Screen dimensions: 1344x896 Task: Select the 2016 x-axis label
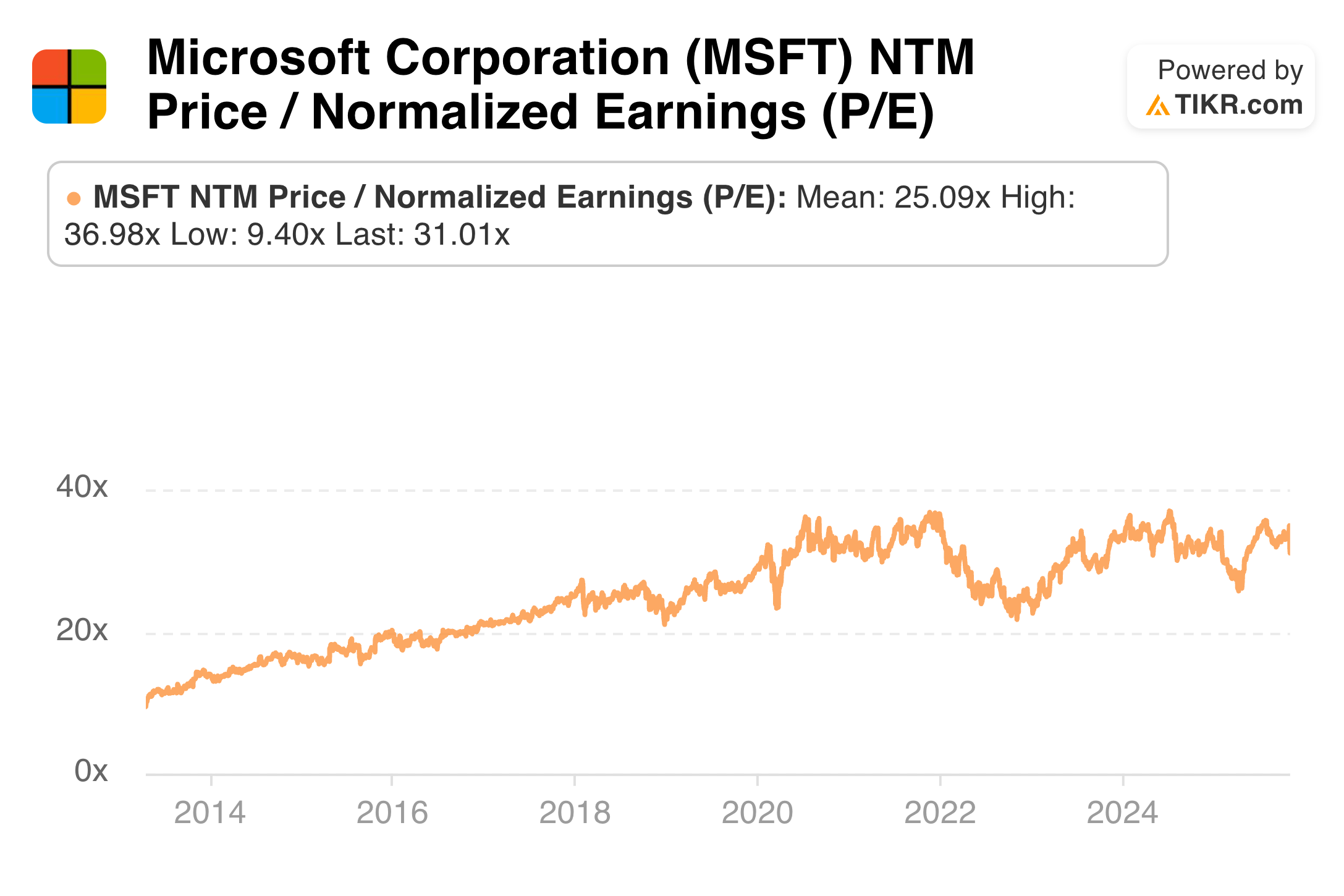coord(392,813)
